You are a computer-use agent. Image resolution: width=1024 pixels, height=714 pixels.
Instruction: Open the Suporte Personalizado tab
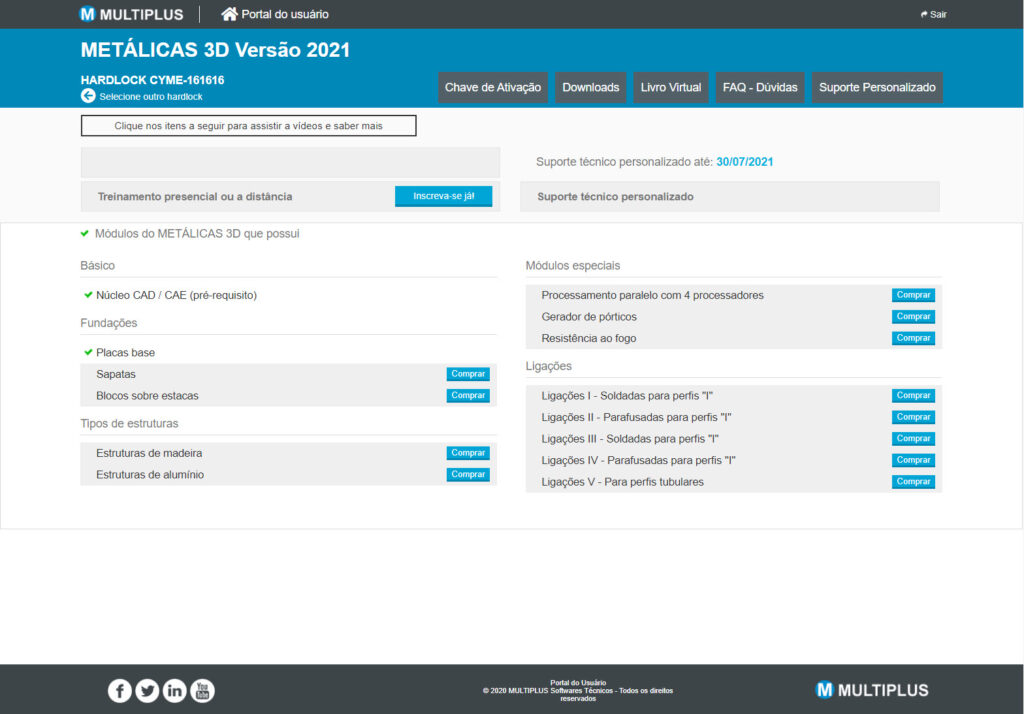877,88
